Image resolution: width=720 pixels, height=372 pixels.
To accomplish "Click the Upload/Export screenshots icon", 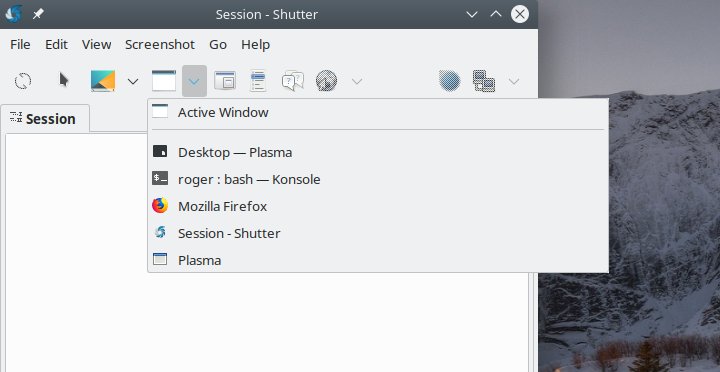I will [x=484, y=81].
